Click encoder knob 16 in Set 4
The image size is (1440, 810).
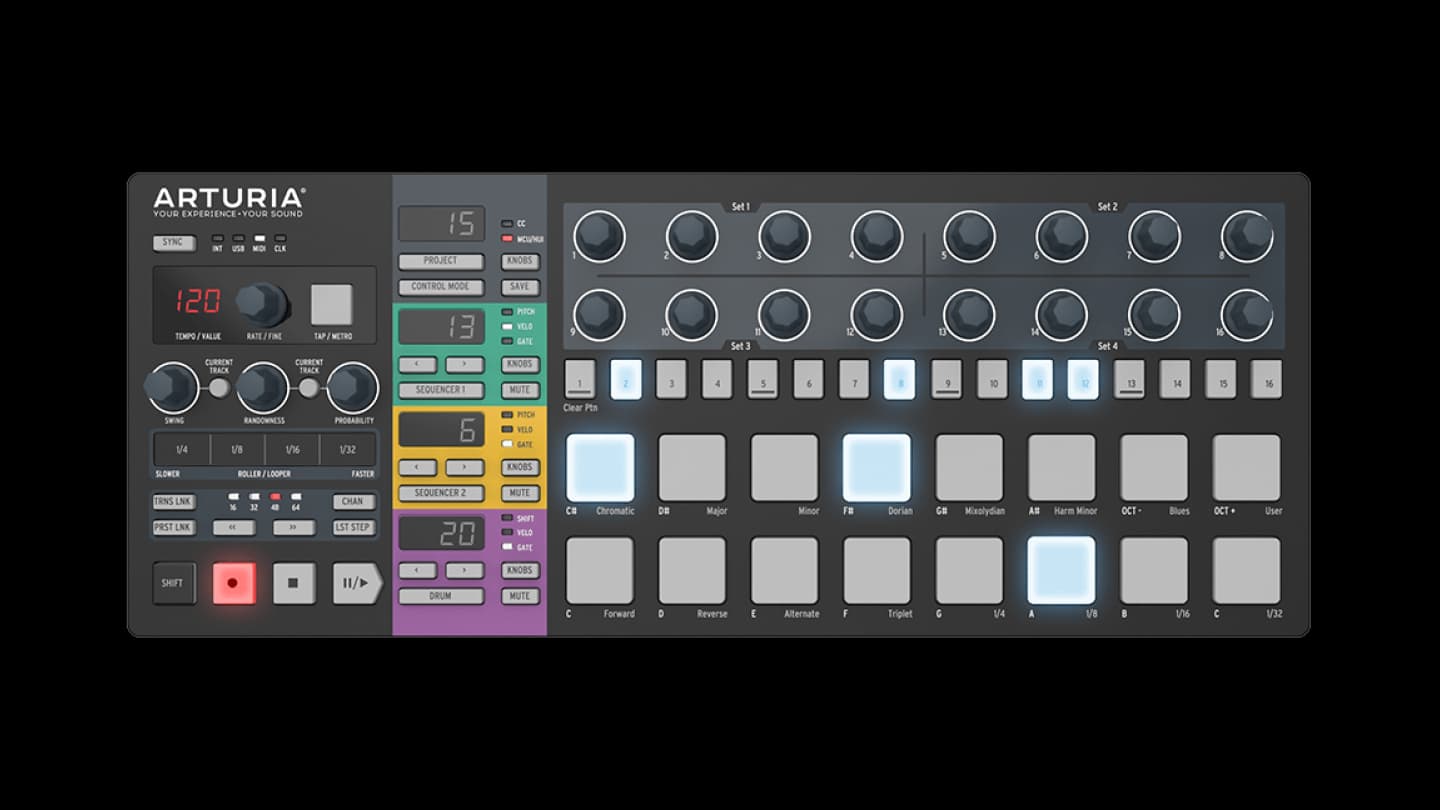tap(1247, 315)
